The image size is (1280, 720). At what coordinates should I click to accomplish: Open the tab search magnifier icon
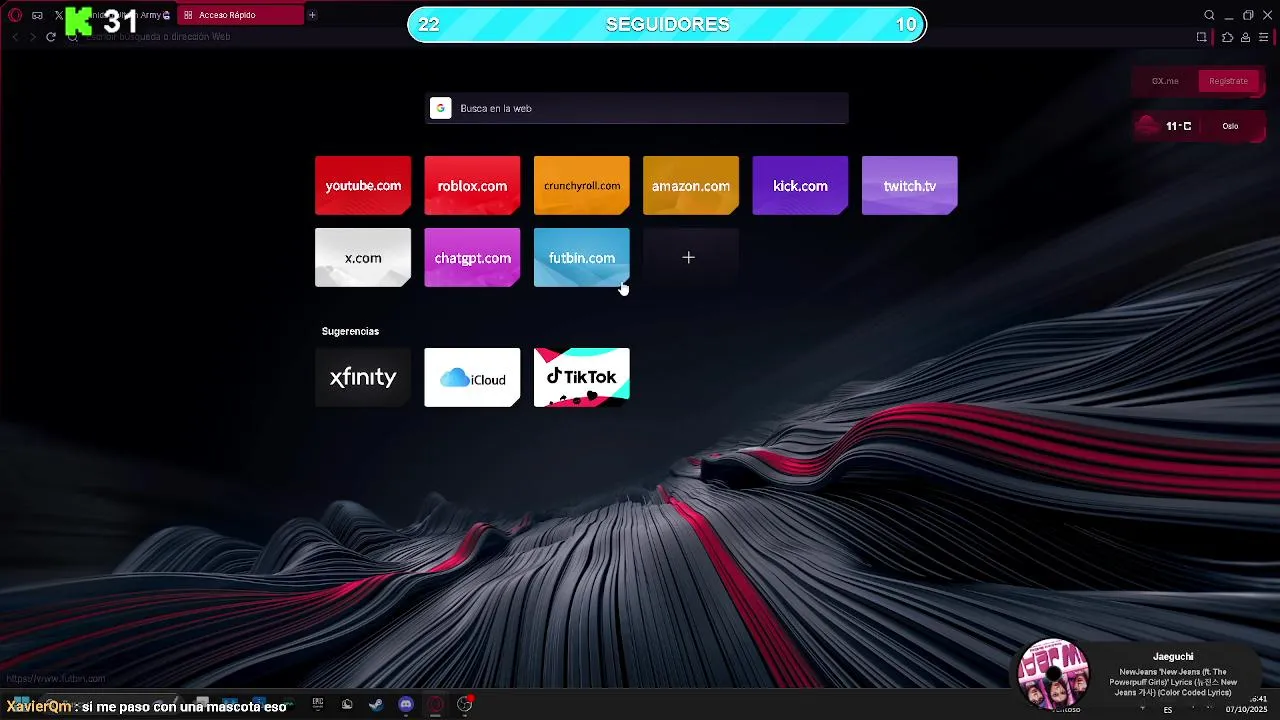click(1209, 15)
